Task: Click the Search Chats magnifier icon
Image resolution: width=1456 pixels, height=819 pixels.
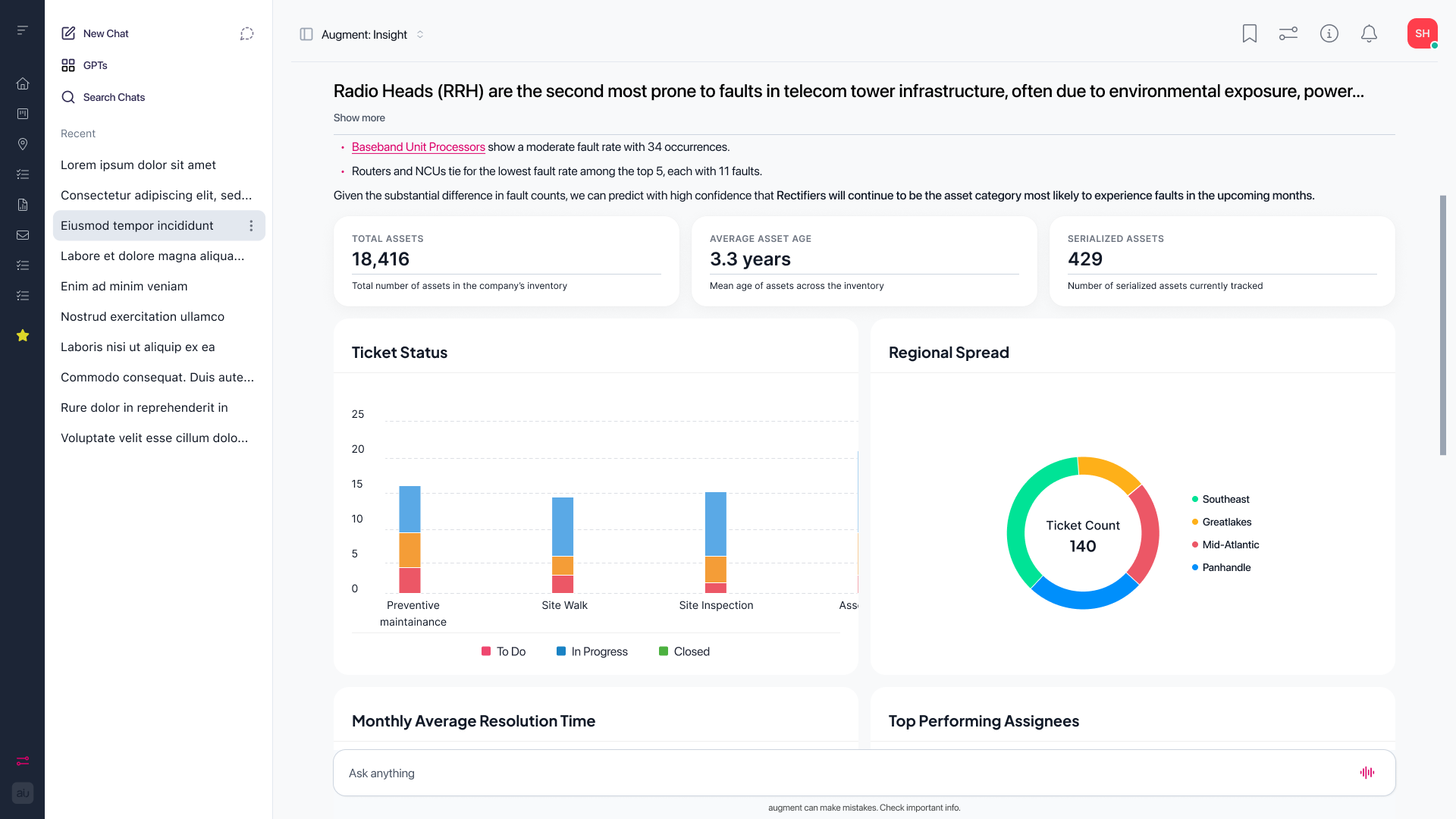Action: [x=68, y=97]
